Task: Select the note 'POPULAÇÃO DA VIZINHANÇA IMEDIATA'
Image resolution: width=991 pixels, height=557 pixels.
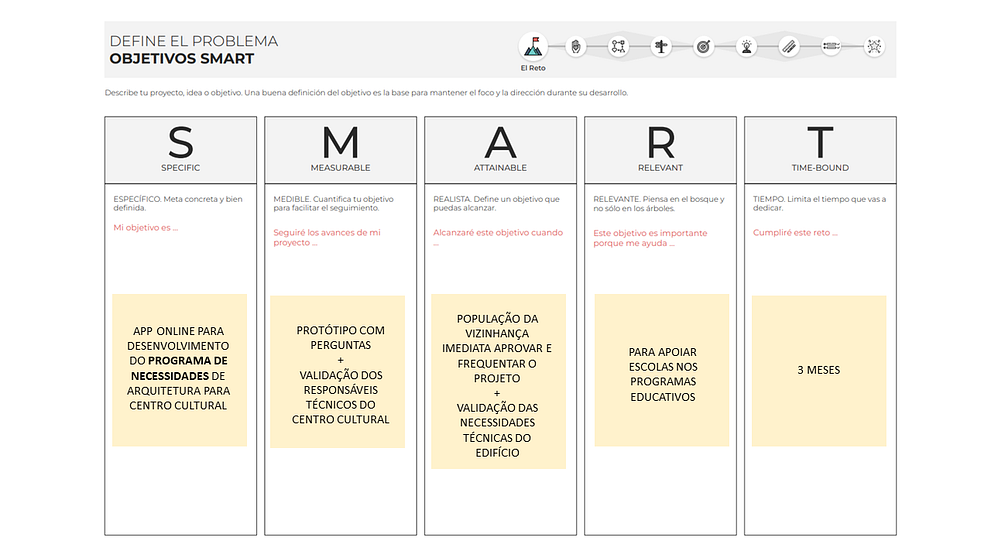Action: [498, 381]
